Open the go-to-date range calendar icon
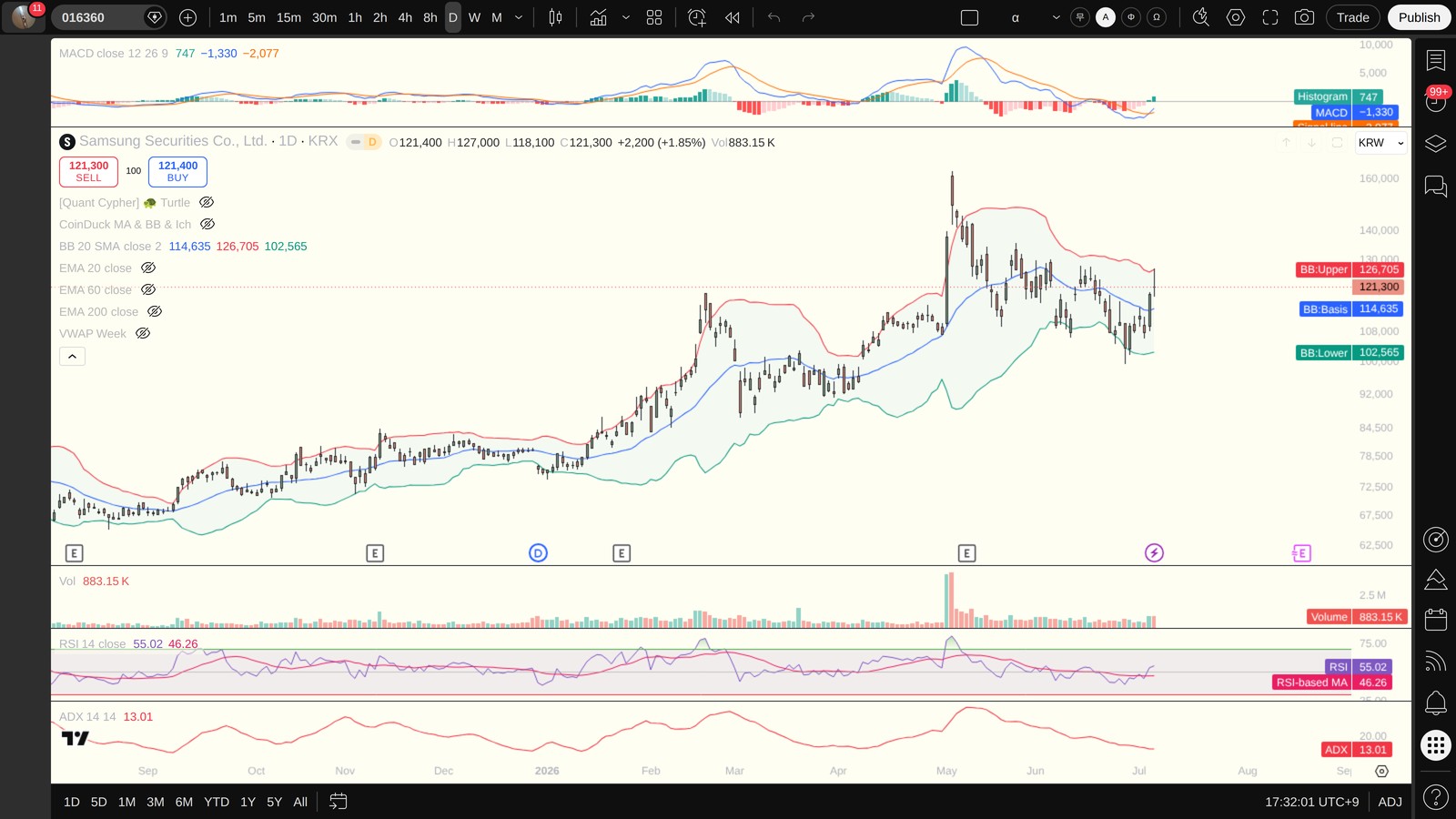The height and width of the screenshot is (819, 1456). click(338, 802)
